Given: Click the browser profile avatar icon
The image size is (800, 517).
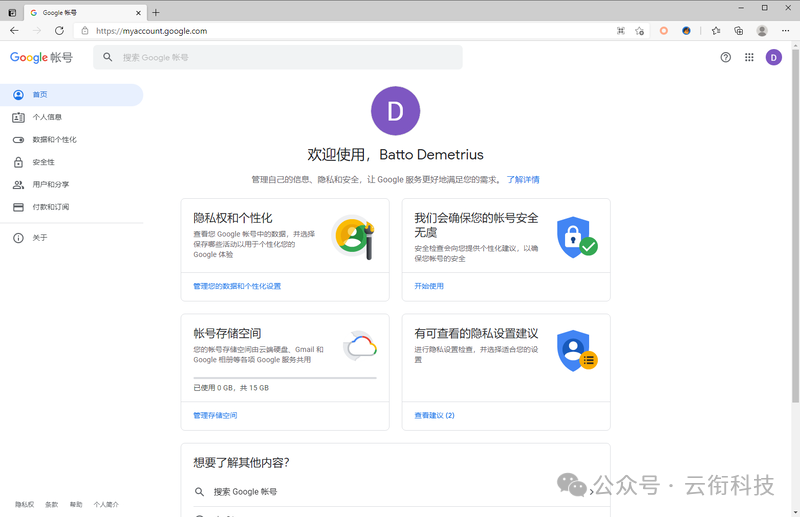Looking at the screenshot, I should click(762, 31).
